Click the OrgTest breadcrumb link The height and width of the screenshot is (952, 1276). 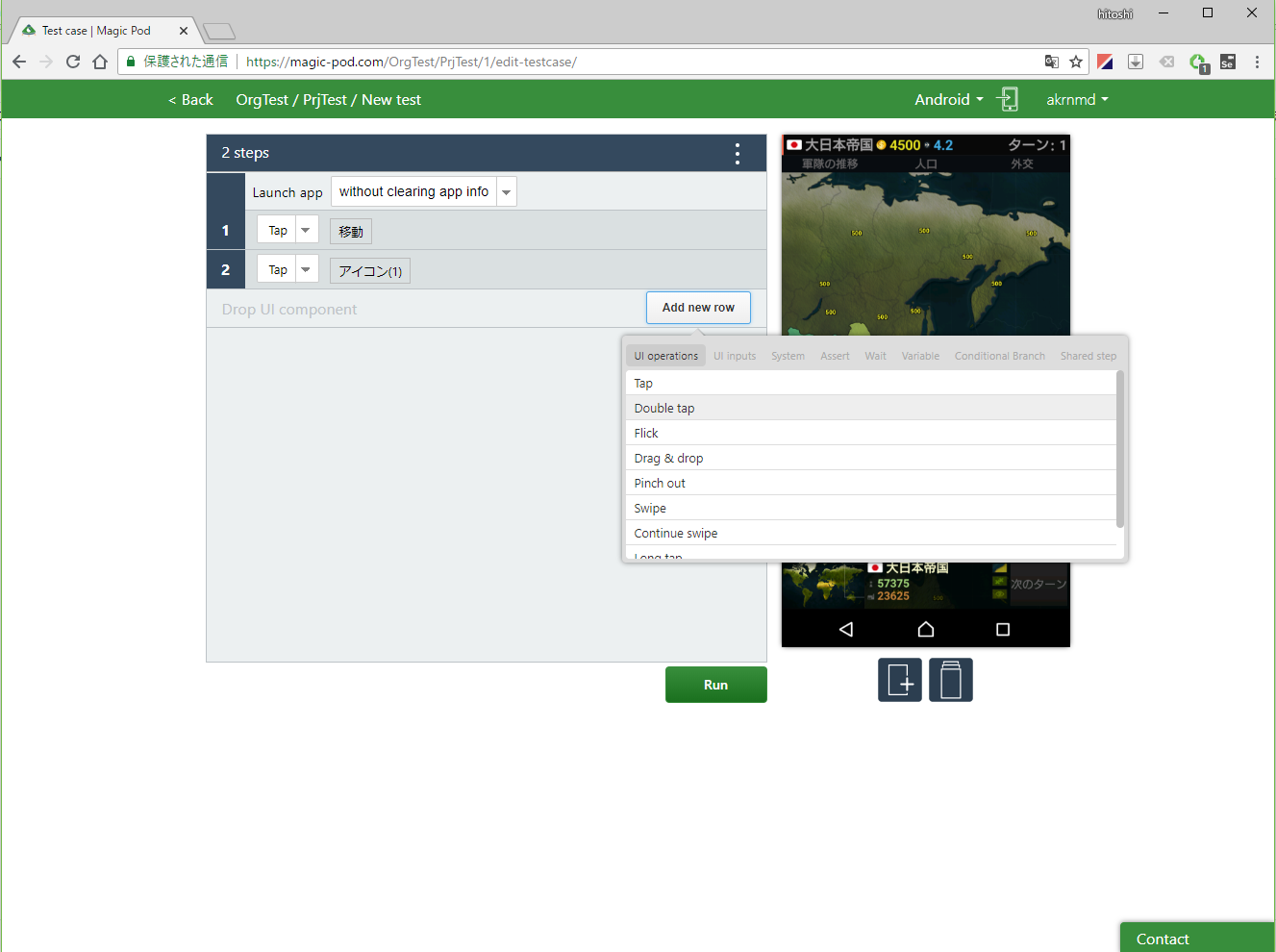(262, 99)
